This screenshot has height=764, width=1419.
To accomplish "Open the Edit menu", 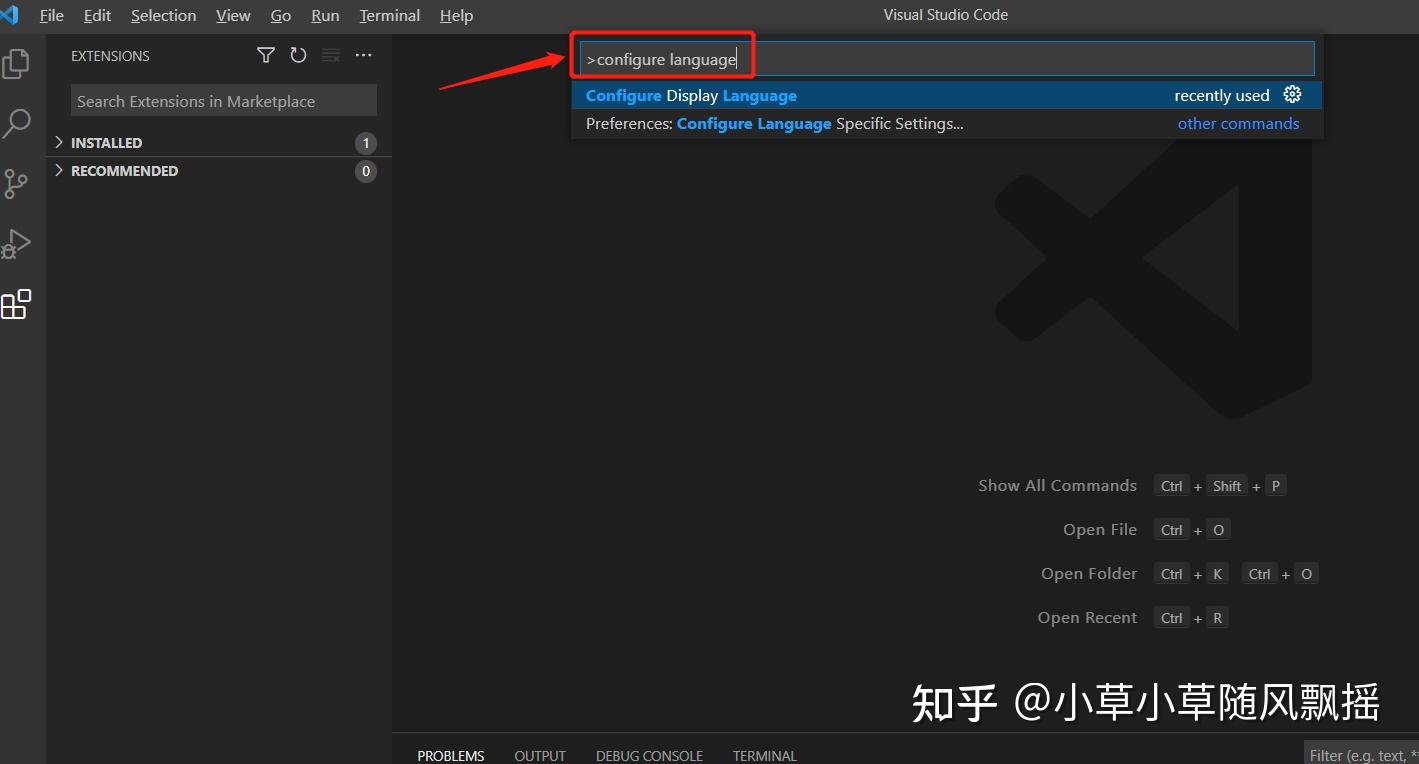I will (x=97, y=16).
